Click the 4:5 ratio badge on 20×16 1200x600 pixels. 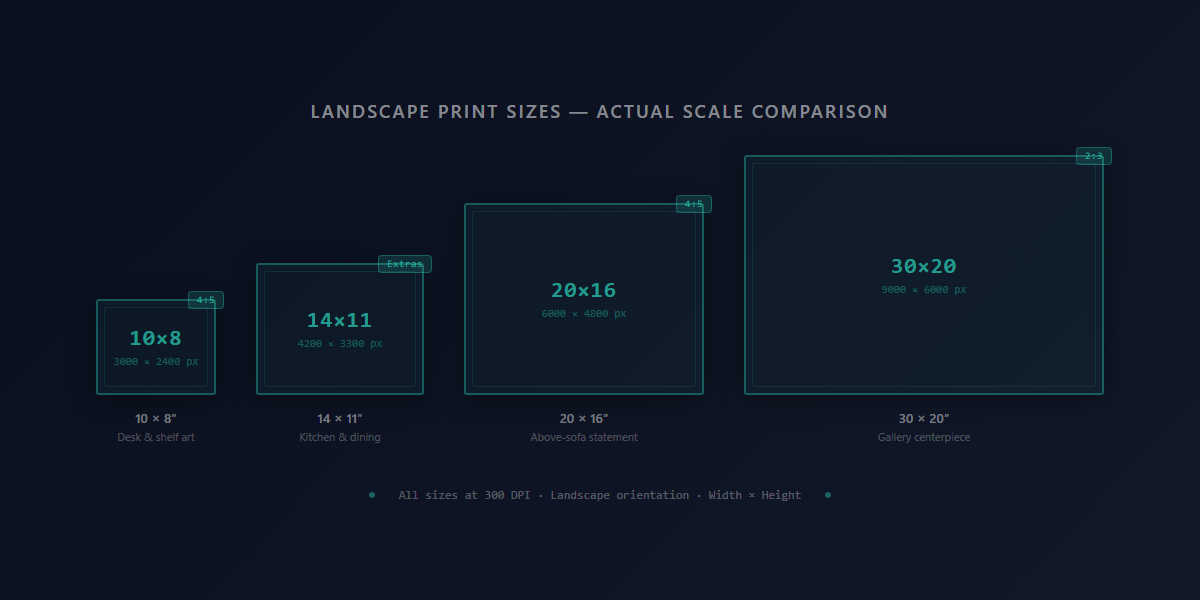click(x=693, y=203)
